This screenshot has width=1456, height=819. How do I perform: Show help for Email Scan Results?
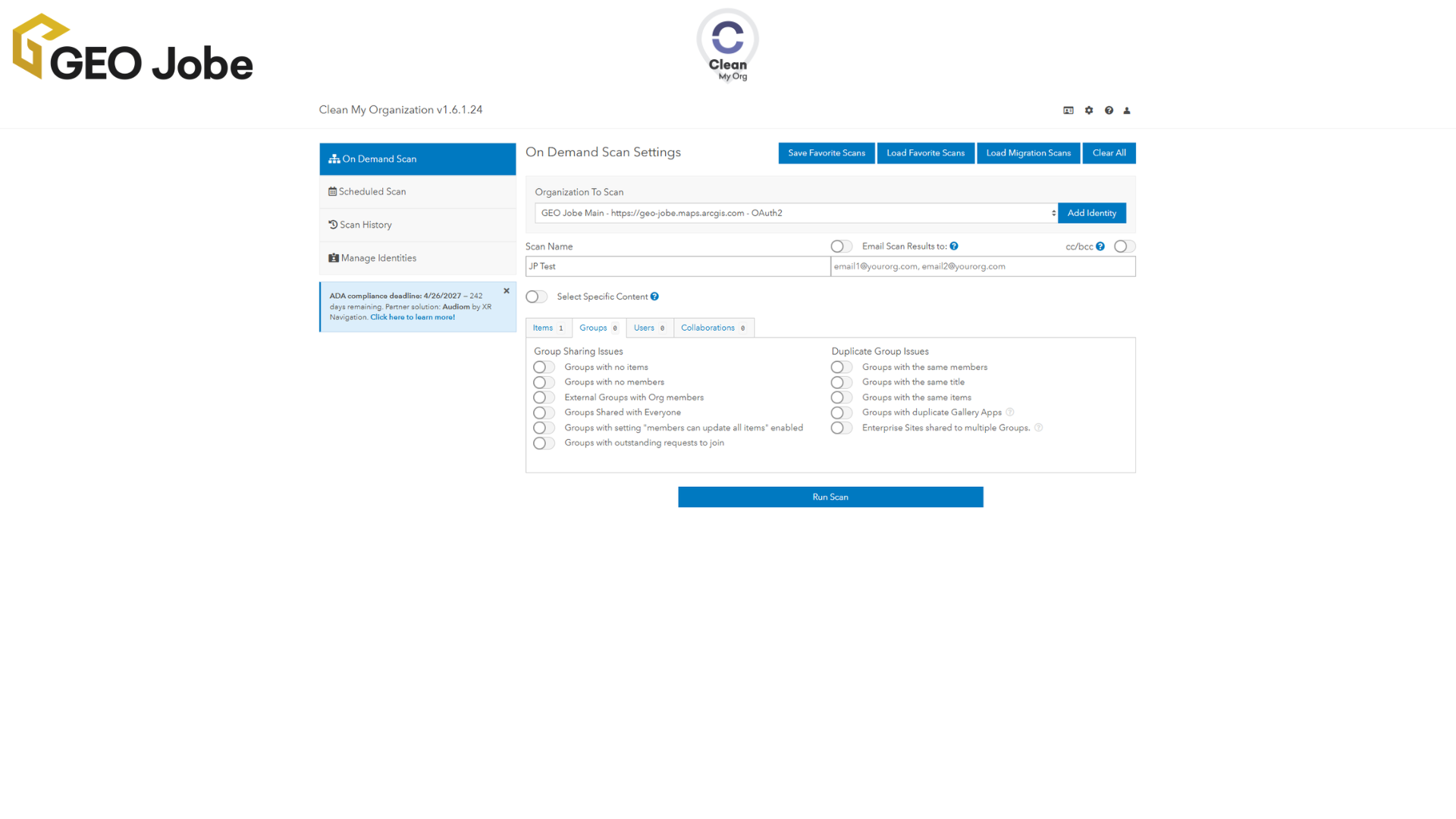tap(954, 246)
